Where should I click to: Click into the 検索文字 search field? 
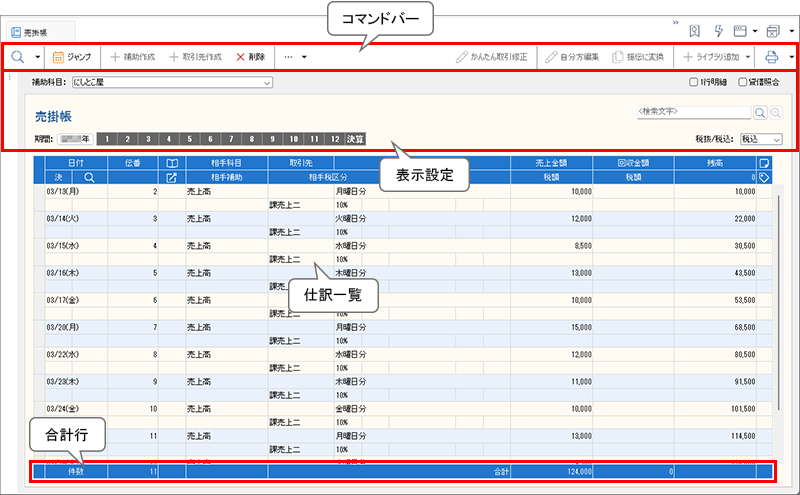[x=693, y=113]
